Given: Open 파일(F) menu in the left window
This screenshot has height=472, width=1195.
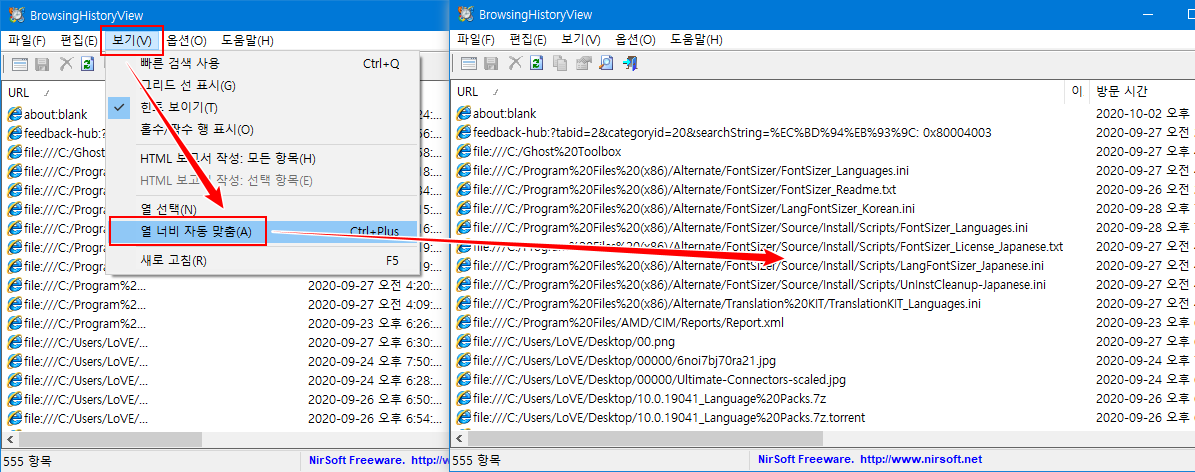Looking at the screenshot, I should tap(27, 40).
